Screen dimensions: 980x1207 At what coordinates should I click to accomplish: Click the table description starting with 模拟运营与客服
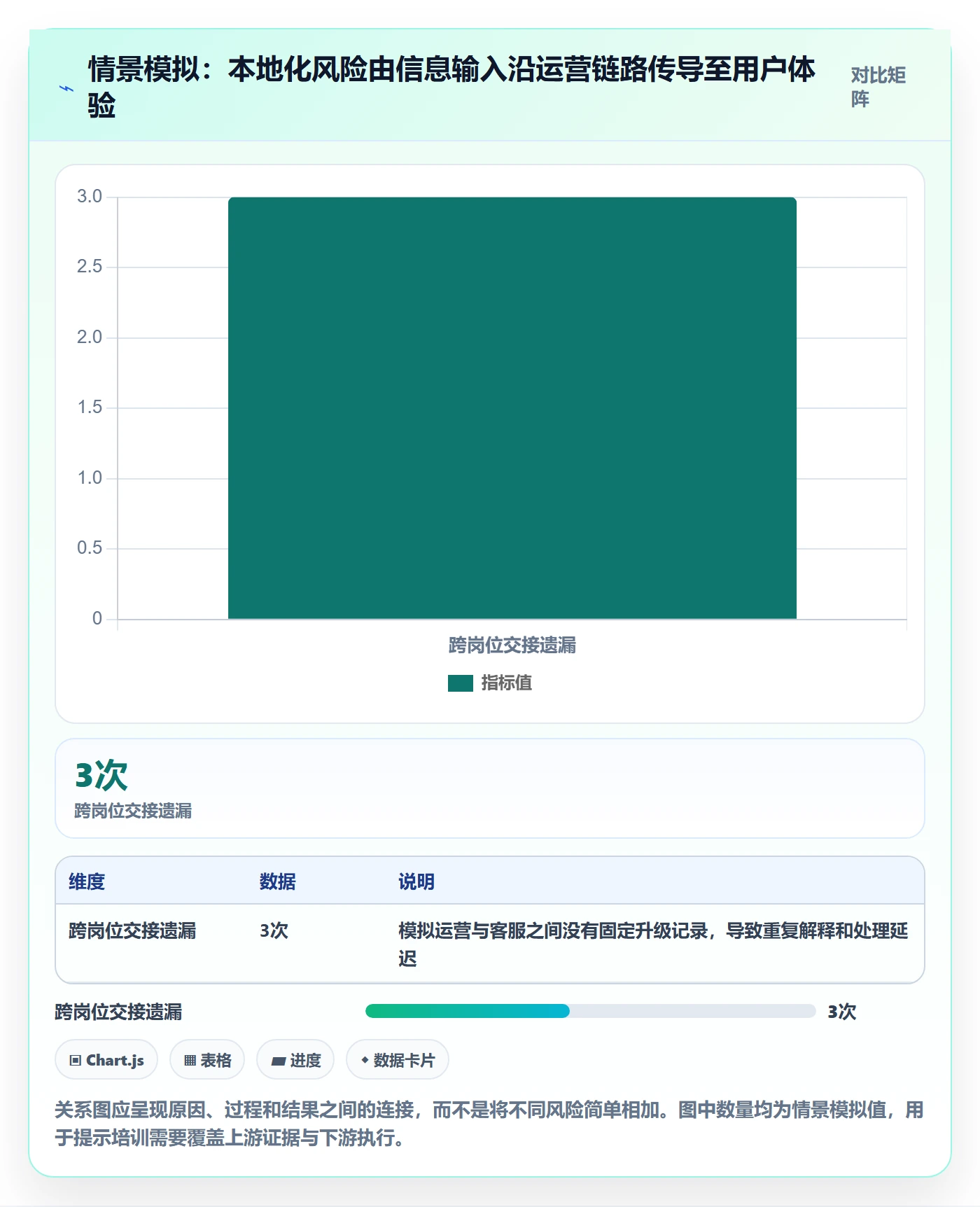pos(653,944)
